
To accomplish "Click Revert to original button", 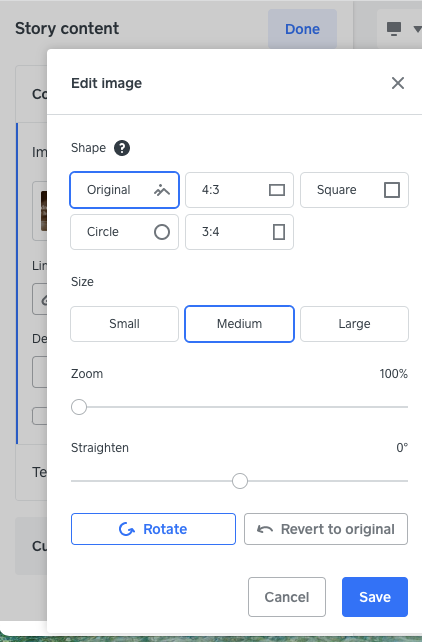I will click(326, 529).
